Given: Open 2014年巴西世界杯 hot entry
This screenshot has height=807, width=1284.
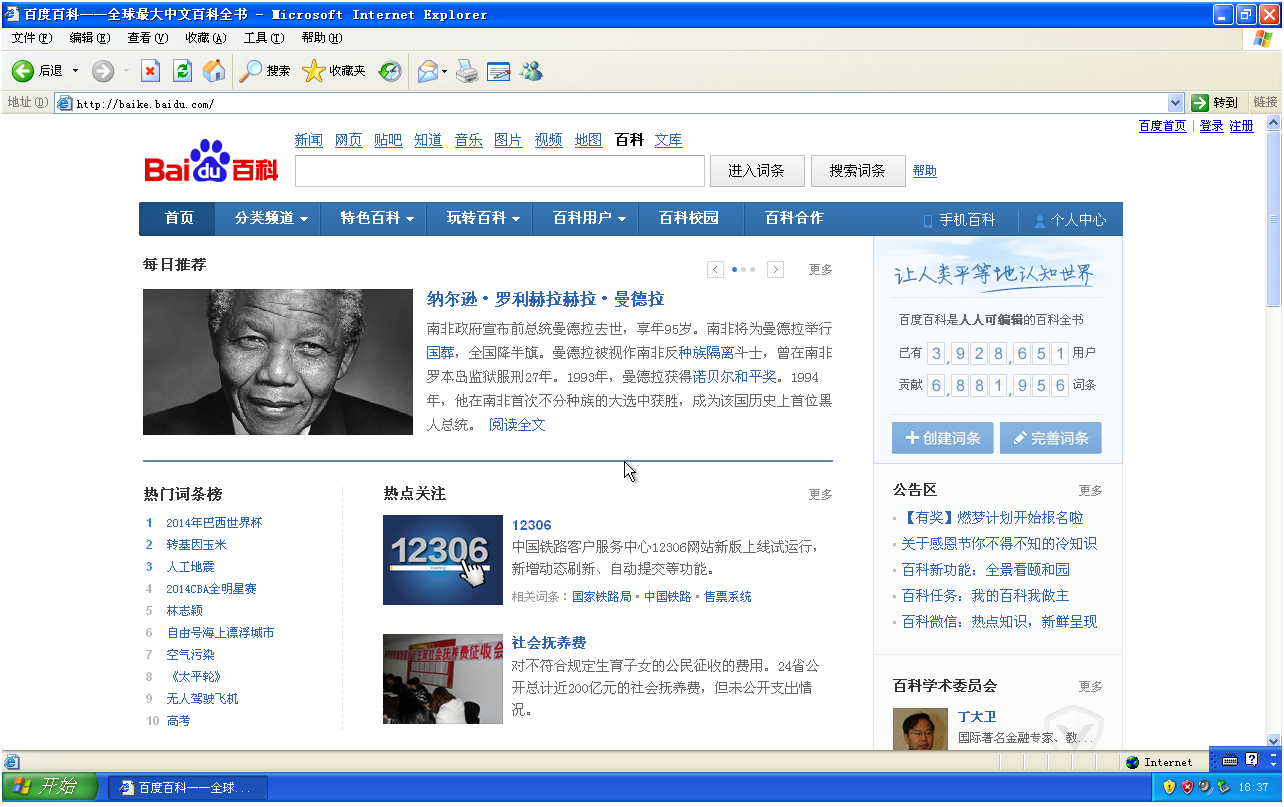Looking at the screenshot, I should click(x=214, y=523).
